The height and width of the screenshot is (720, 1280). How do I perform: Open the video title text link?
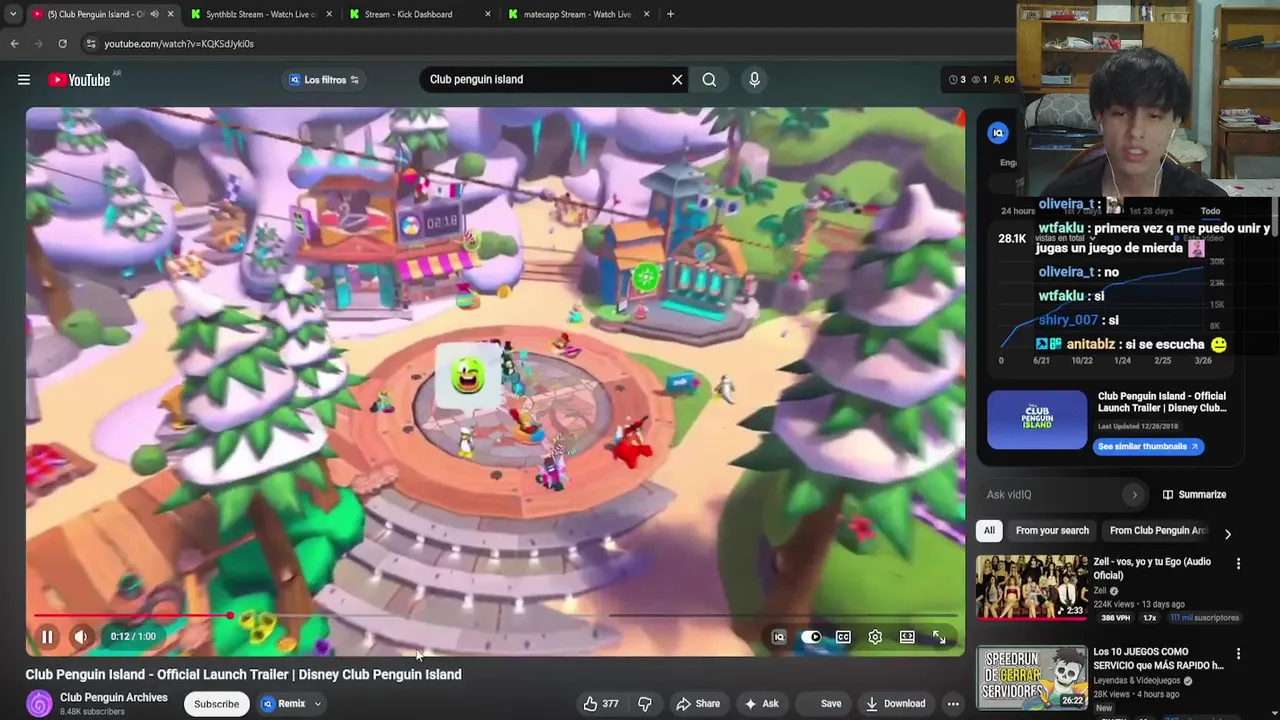coord(243,674)
